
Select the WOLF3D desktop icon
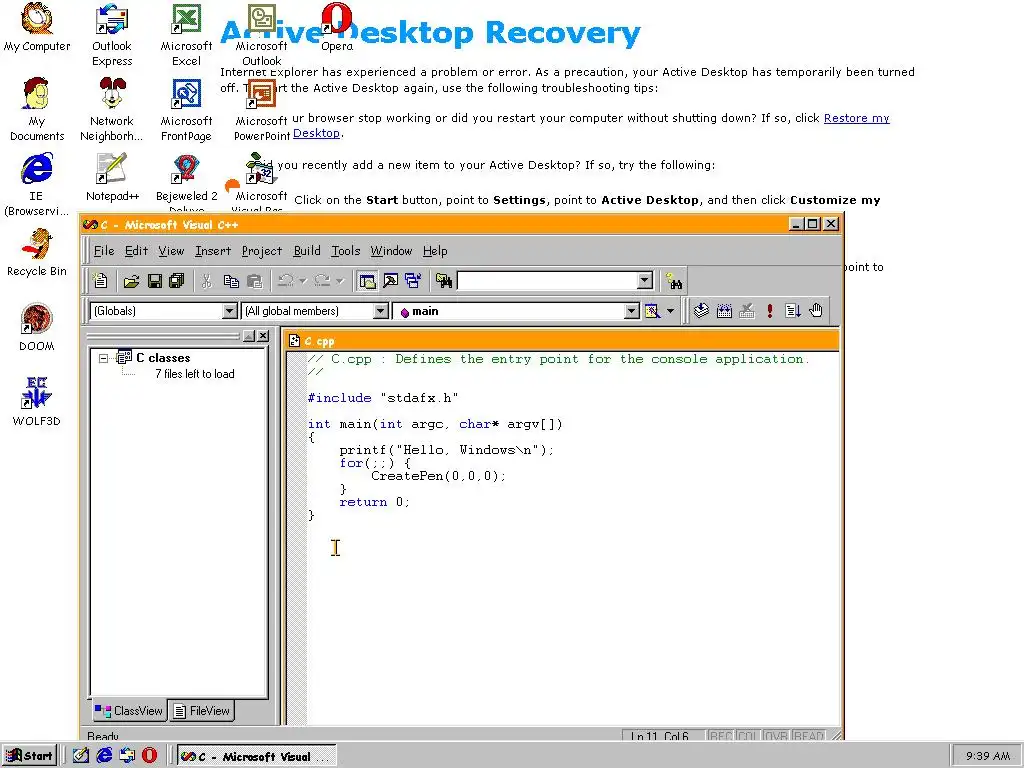click(37, 402)
